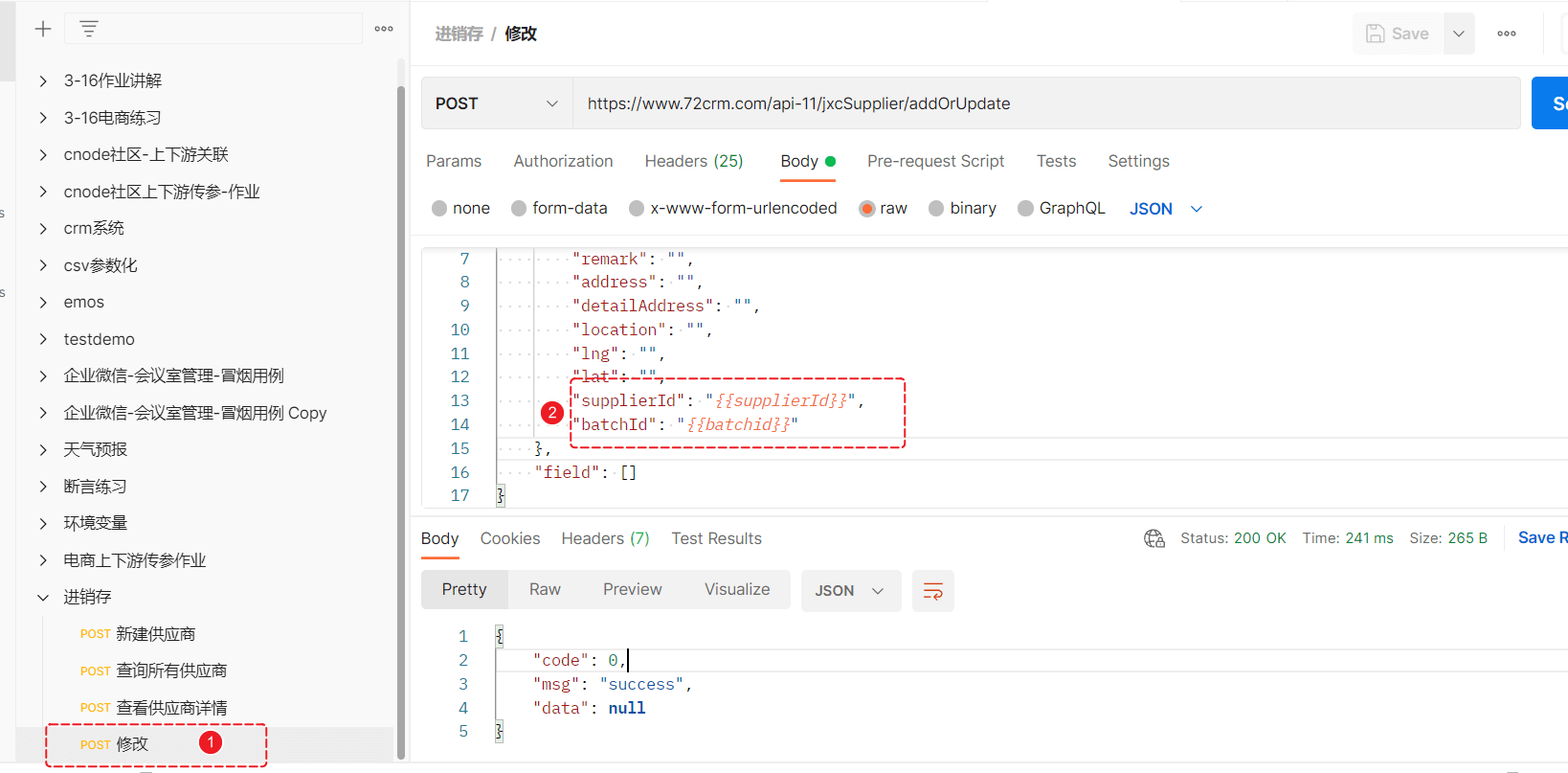
Task: Open the Test Results tab
Action: 716,538
